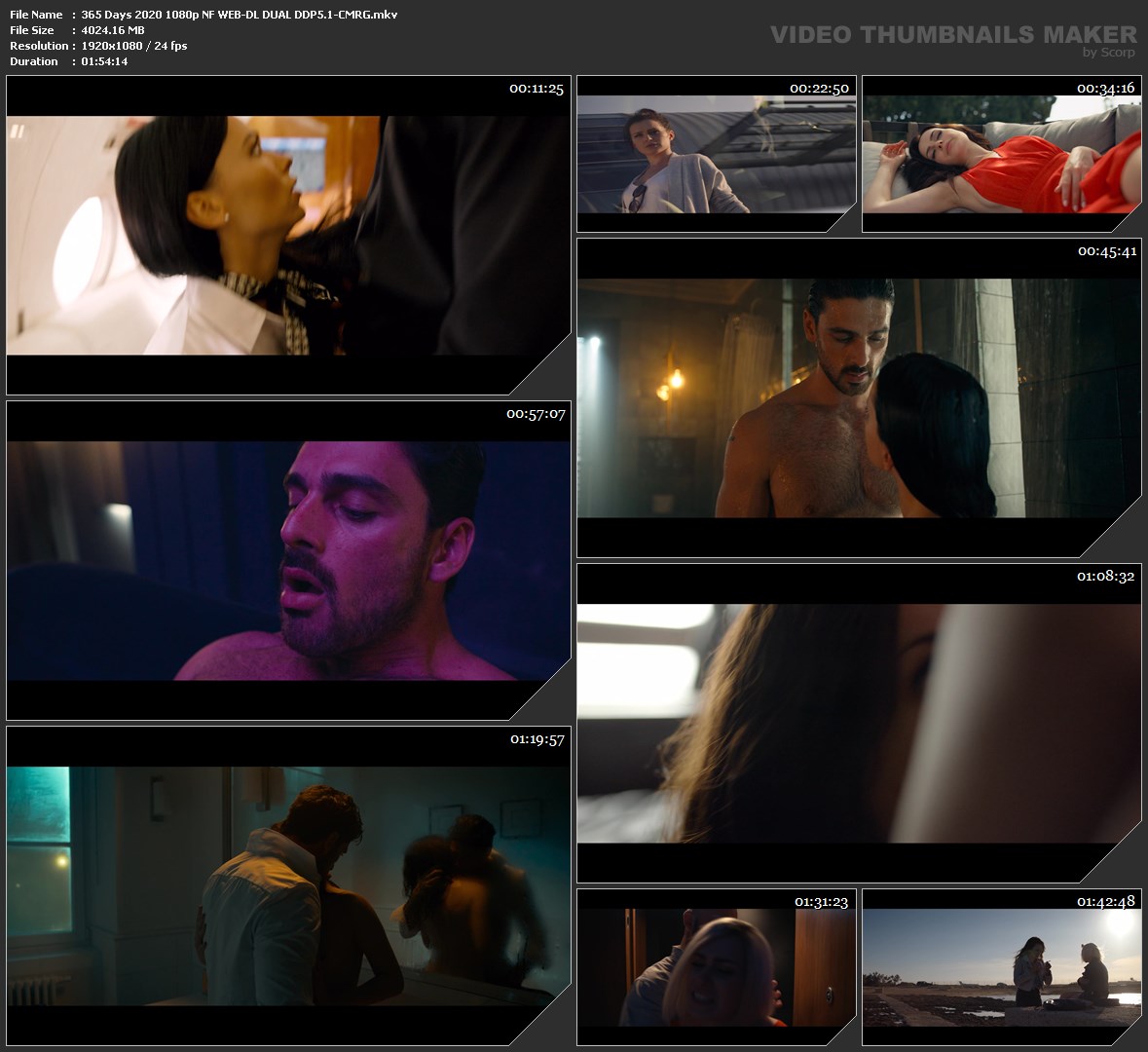Click the timestamp 01:08:32

coord(1106,577)
